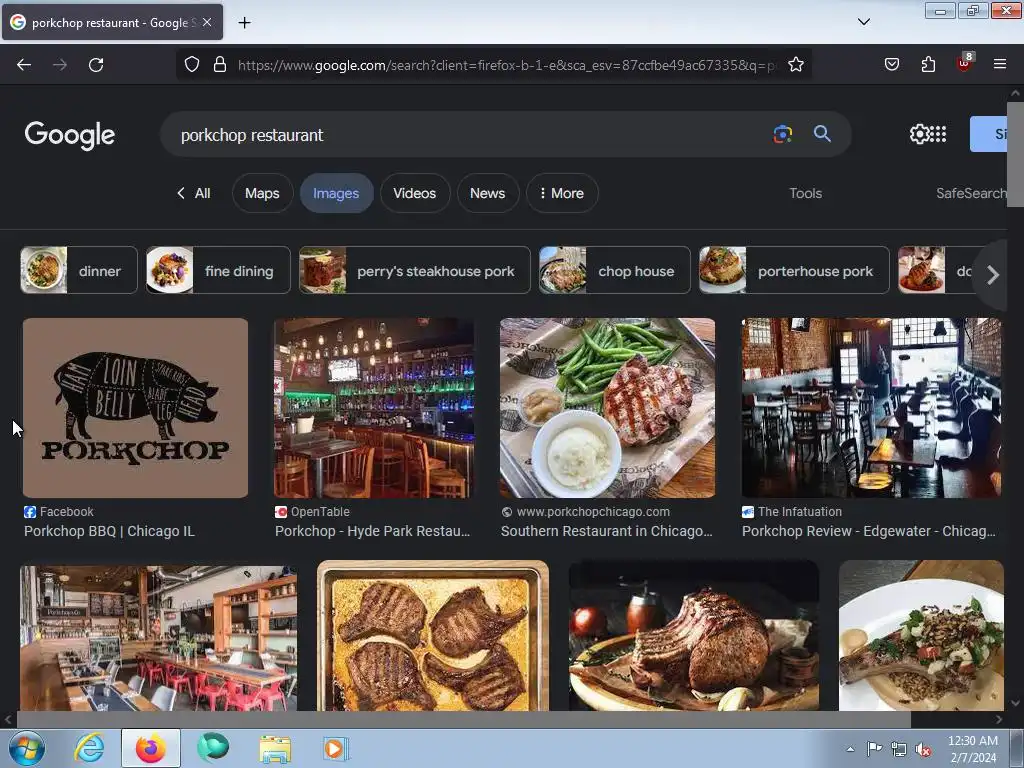Go back to previous page

[24, 65]
